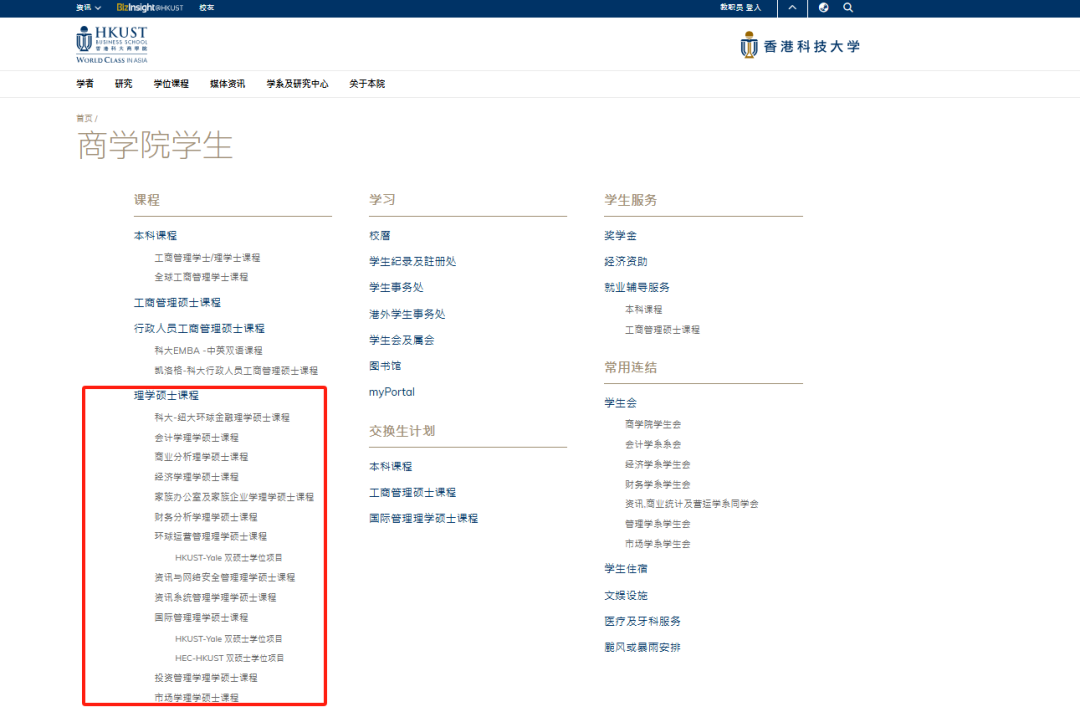Open myPortal link
This screenshot has height=707, width=1080.
tap(392, 392)
